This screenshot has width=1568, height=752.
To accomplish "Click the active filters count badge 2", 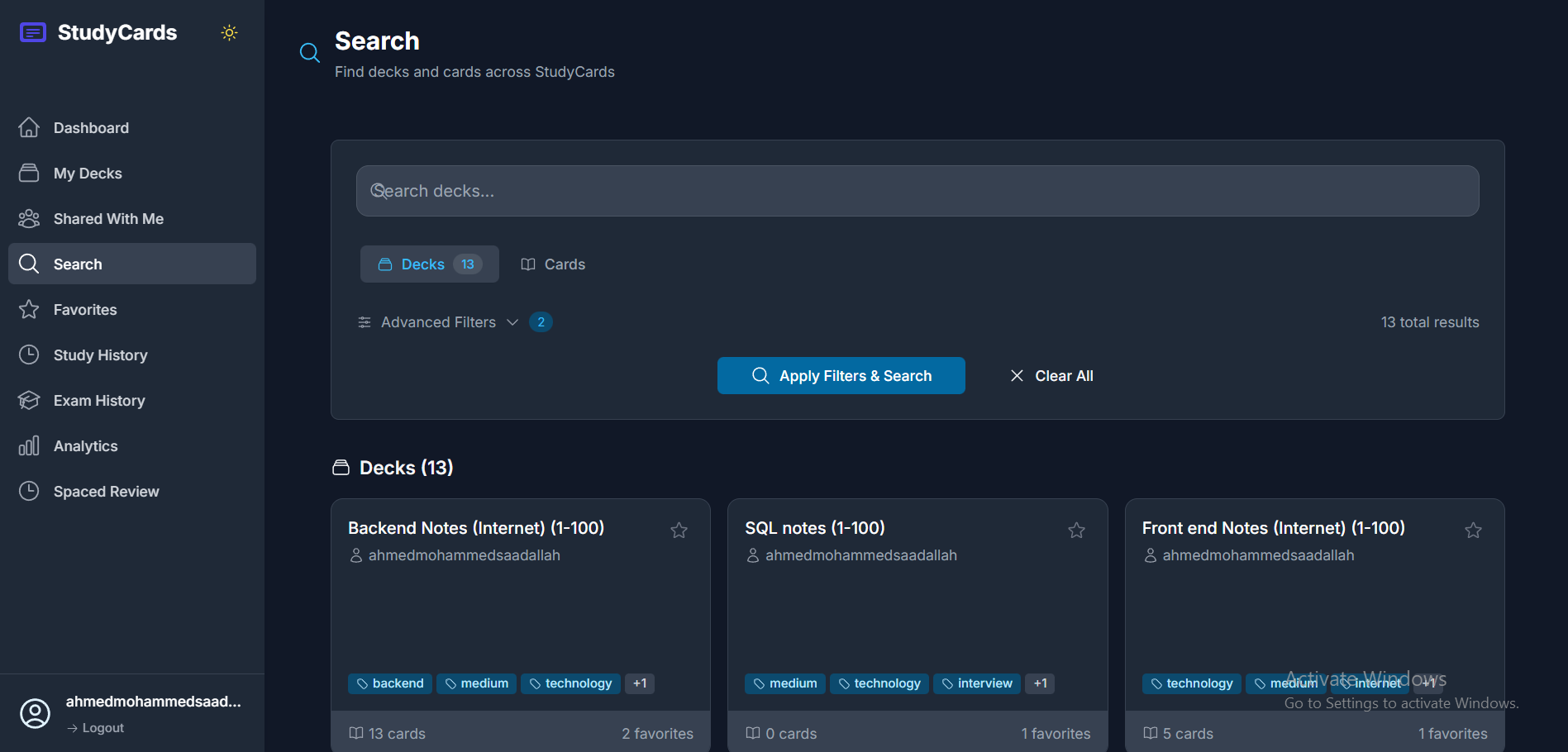I will point(541,322).
